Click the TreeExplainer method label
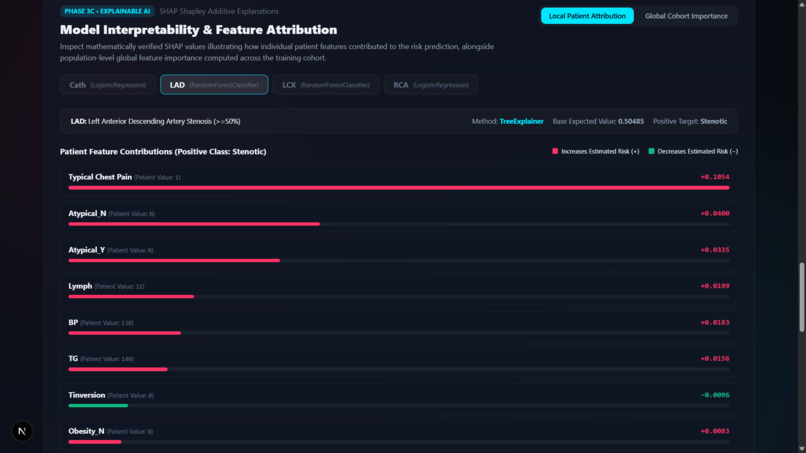The image size is (806, 453). tap(521, 121)
